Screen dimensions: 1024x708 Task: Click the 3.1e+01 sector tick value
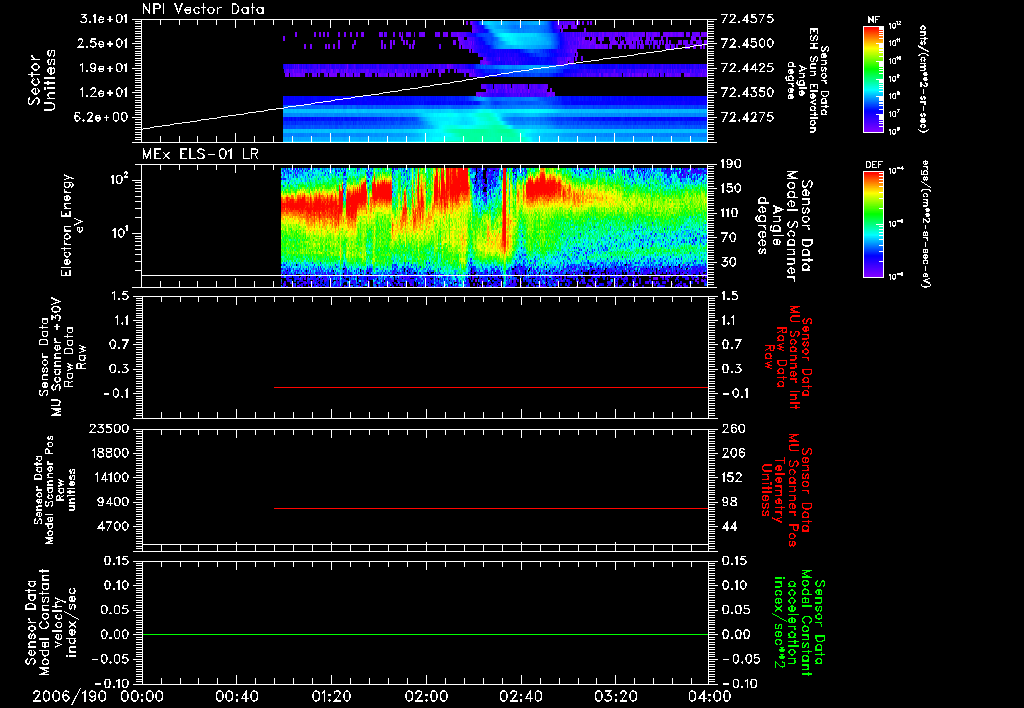pos(104,19)
